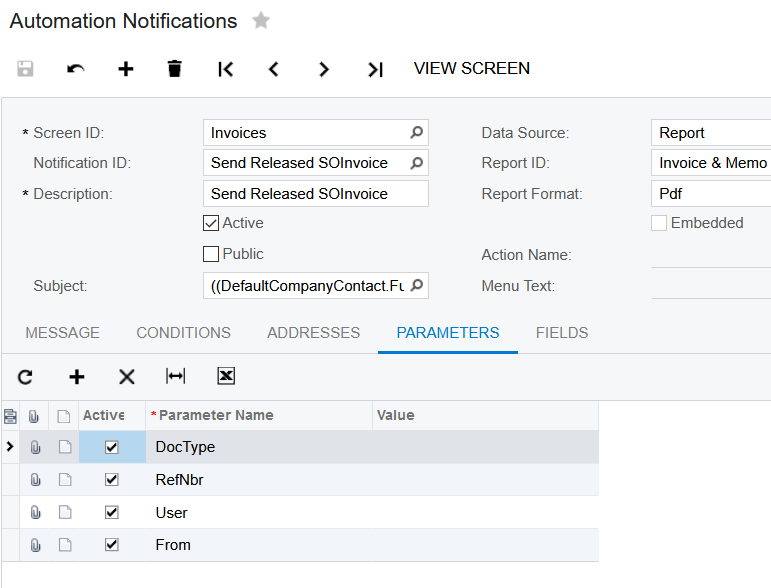Viewport: 771px width, 588px height.
Task: Enable the Public checkbox
Action: click(211, 254)
